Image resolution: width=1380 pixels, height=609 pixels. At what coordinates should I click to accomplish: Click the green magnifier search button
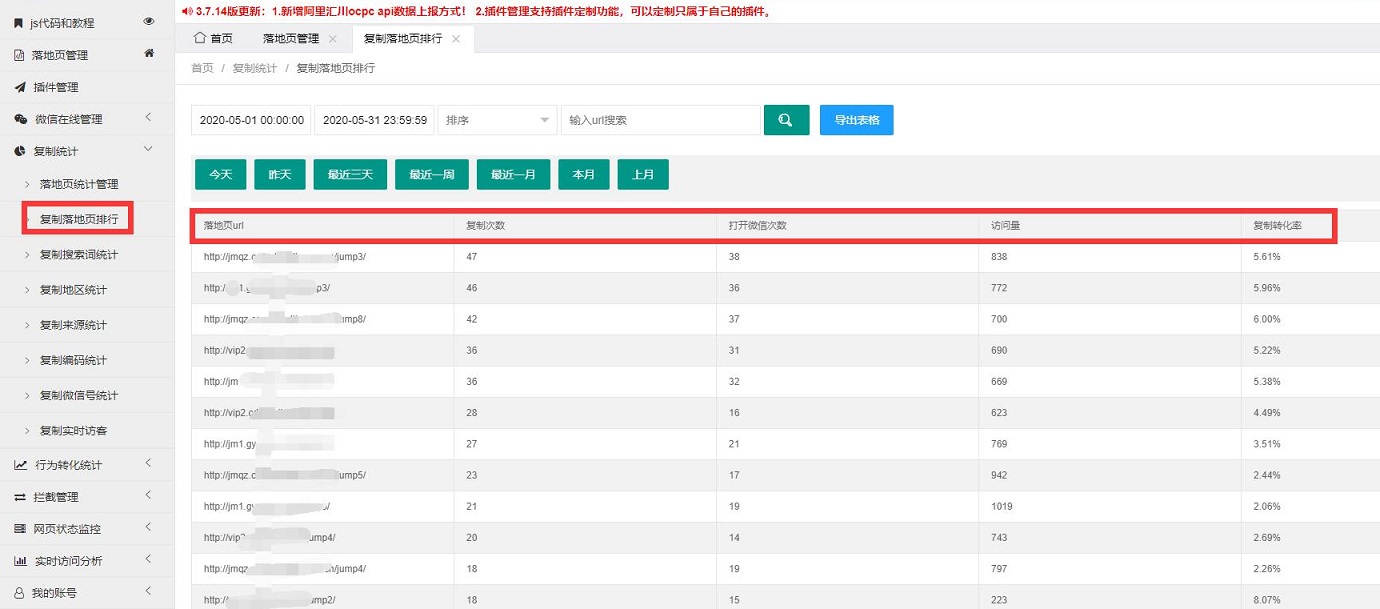tap(786, 120)
